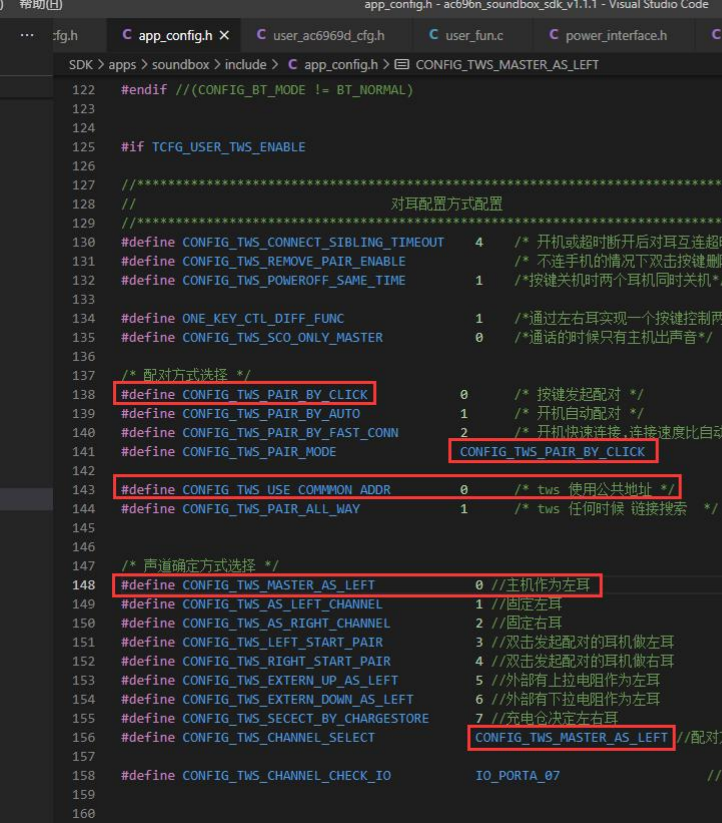Click CONFIG_TWS_EXTERN_UP_AS_LEFT macro name
Screen dimensions: 722x823
(x=290, y=680)
